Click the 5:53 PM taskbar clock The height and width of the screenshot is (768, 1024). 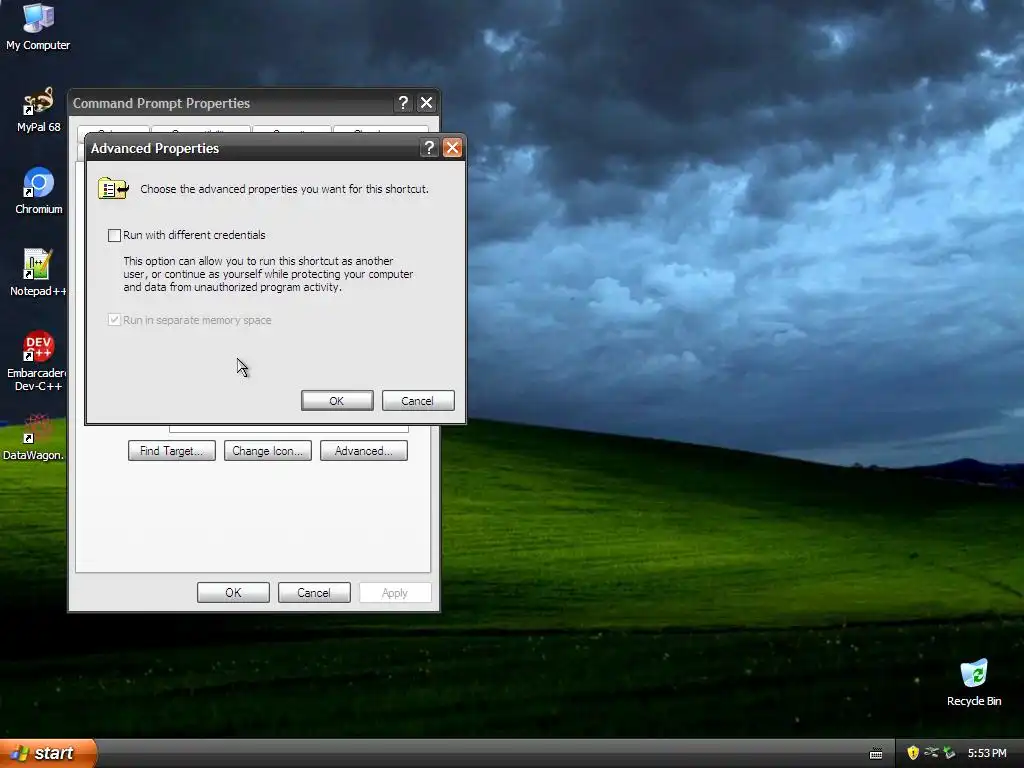coord(987,753)
